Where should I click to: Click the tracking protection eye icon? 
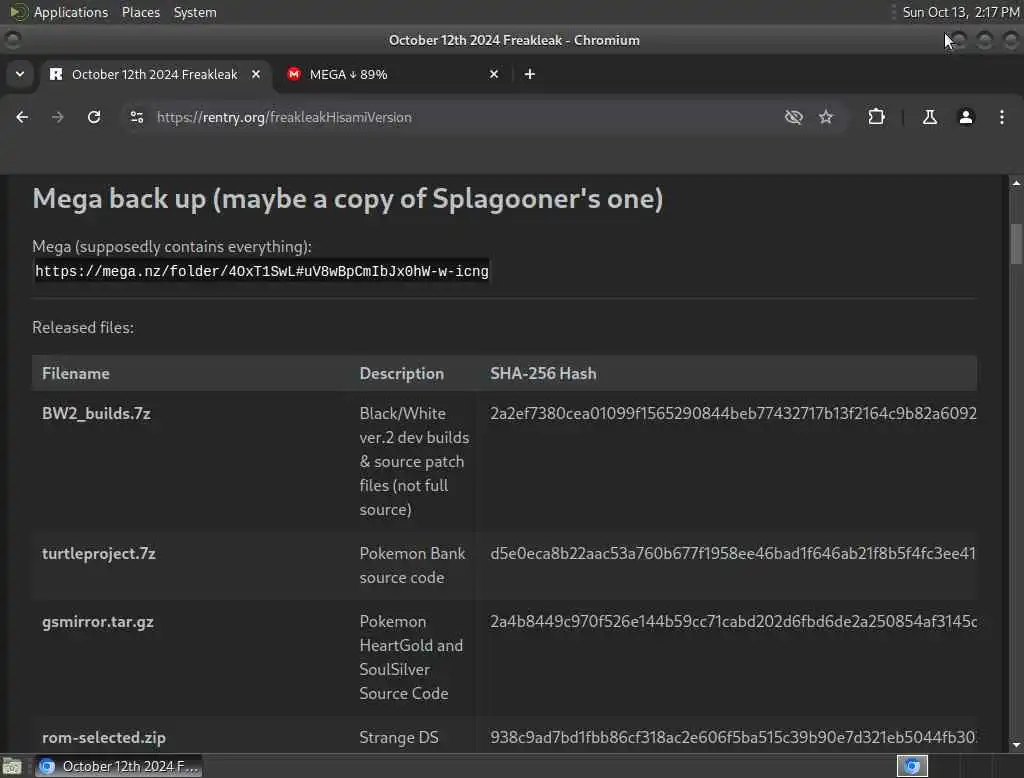[x=793, y=117]
